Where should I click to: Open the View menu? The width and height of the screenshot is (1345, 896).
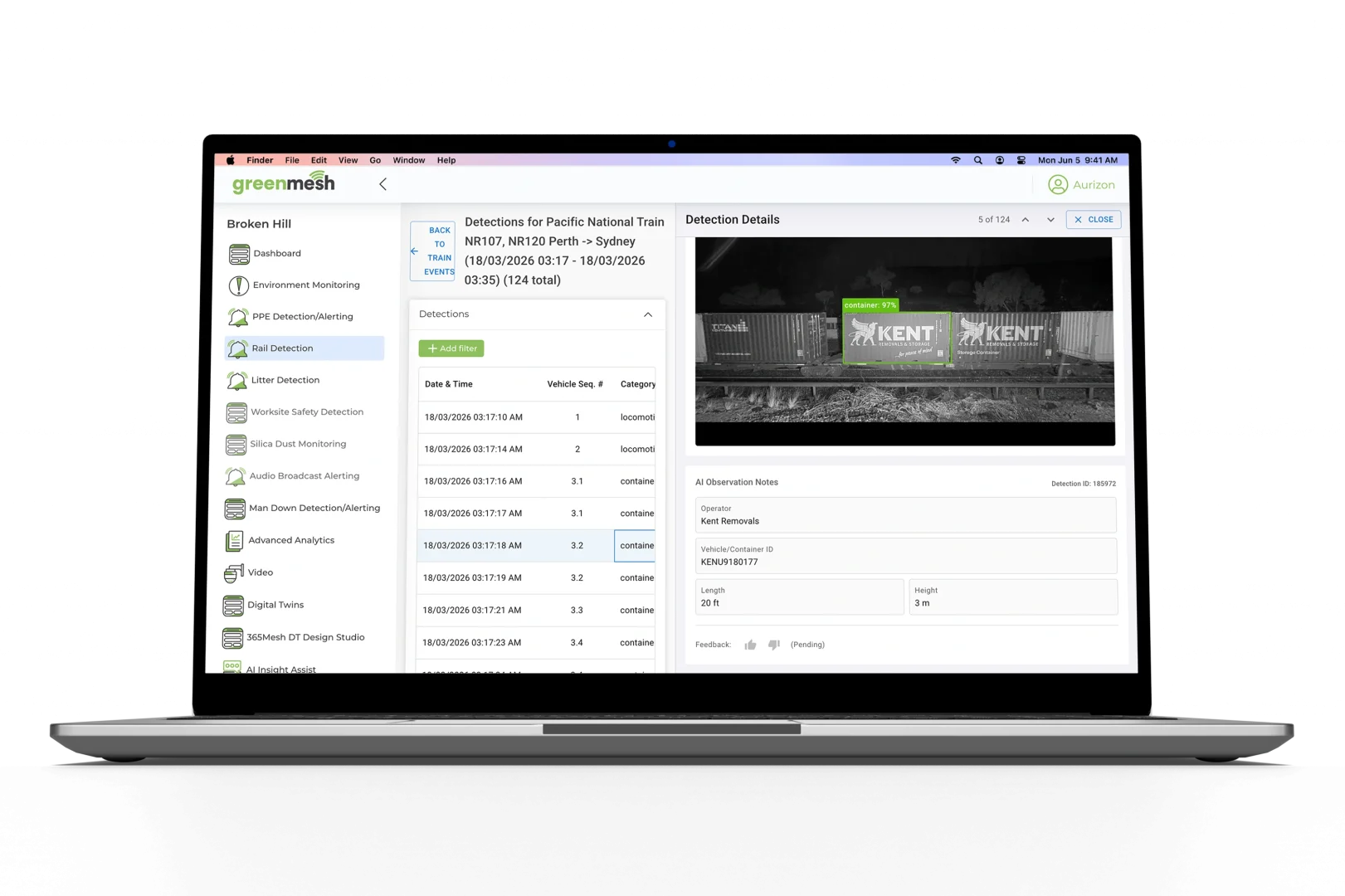[x=348, y=160]
